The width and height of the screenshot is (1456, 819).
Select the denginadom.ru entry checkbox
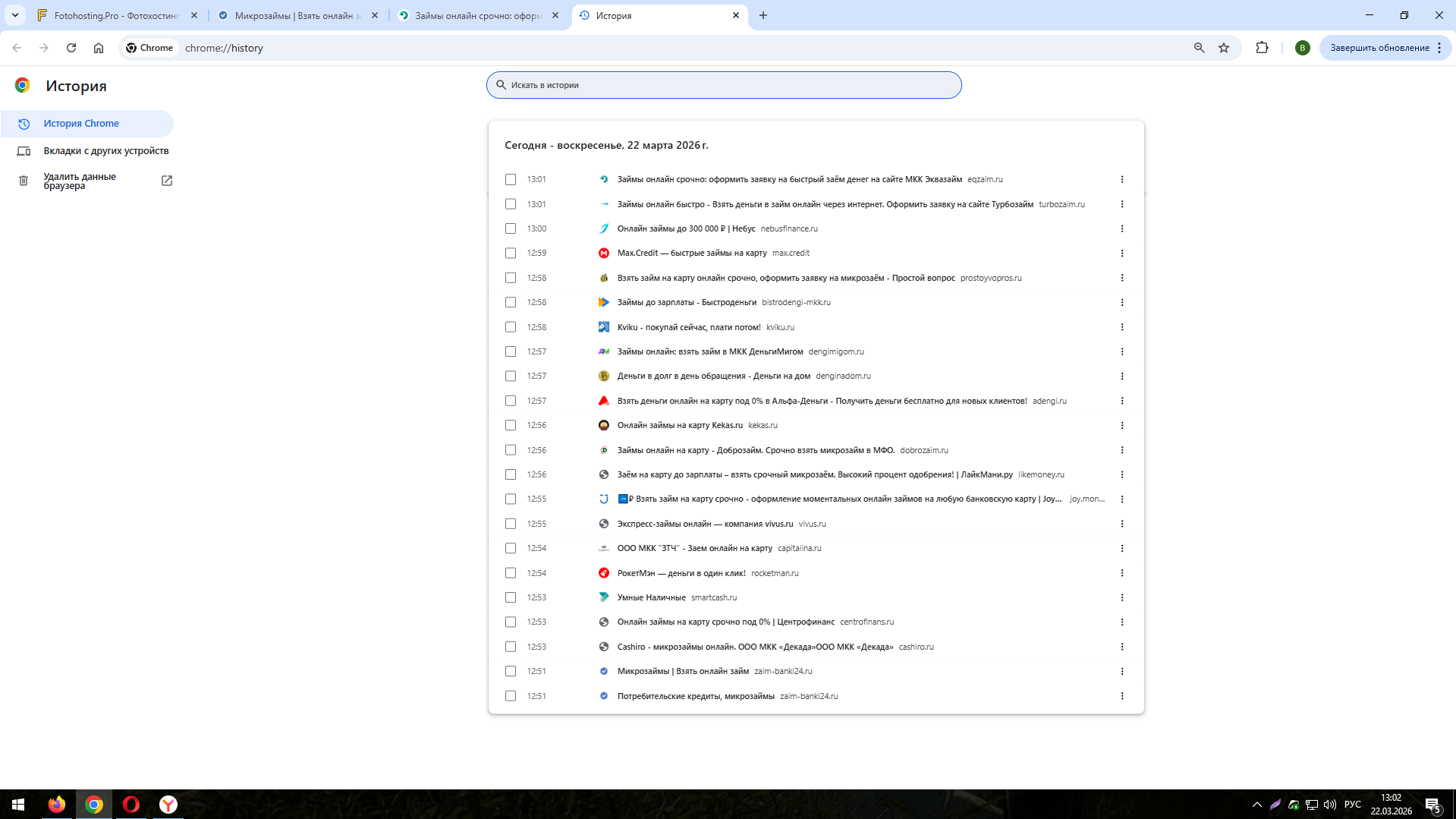click(x=511, y=376)
